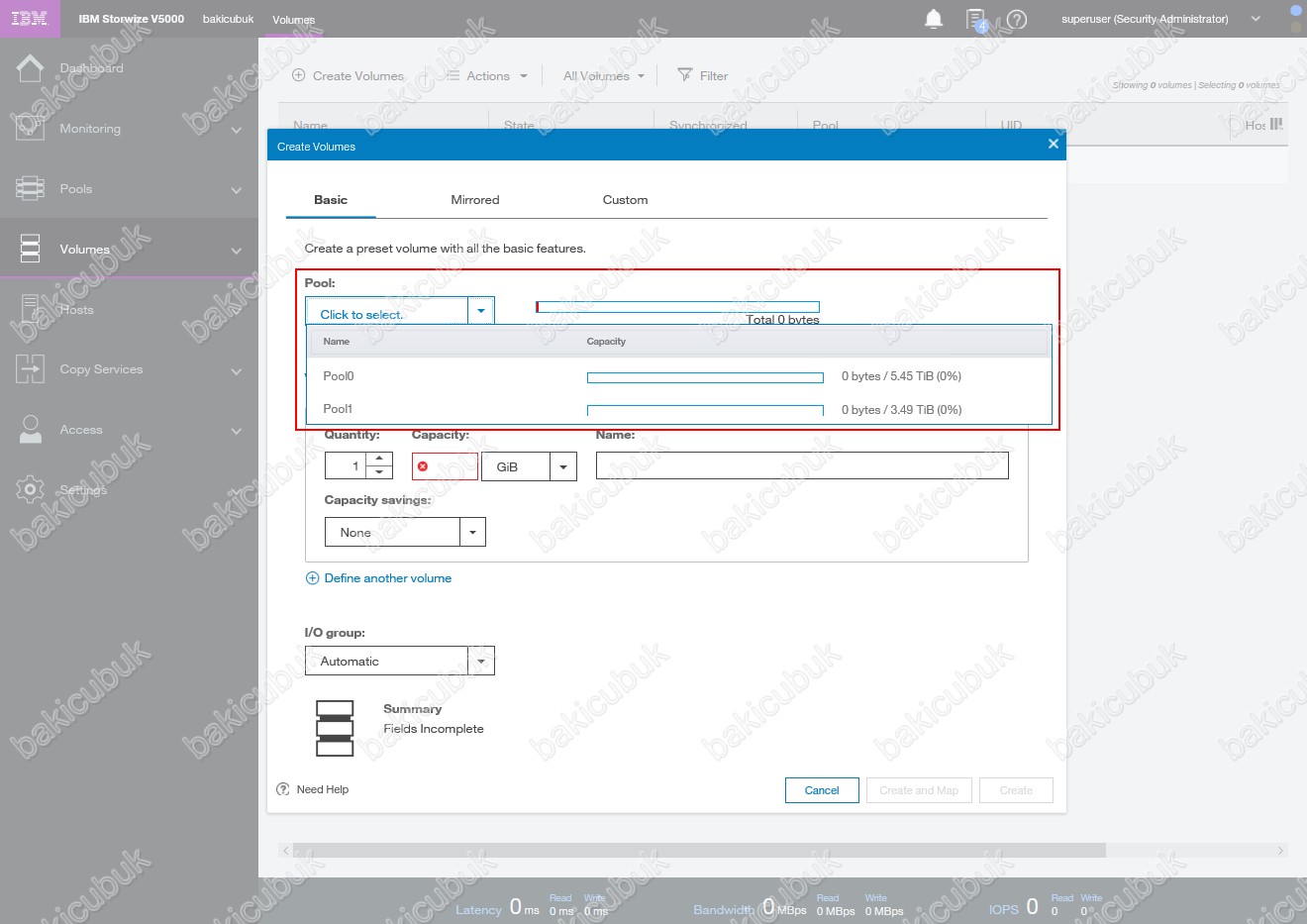Click the Filter toolbar button
This screenshot has width=1307, height=924.
coord(702,75)
